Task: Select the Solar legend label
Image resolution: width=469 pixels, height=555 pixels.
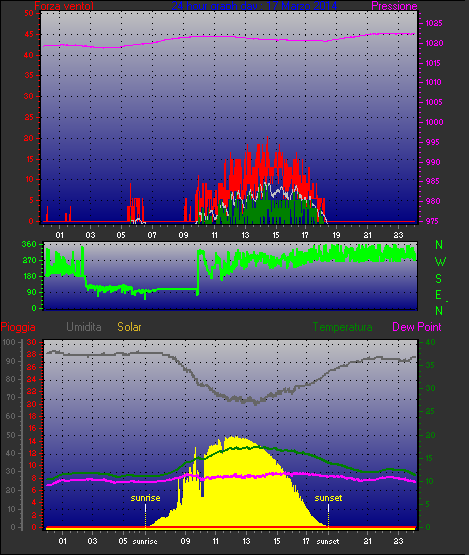Action: pyautogui.click(x=129, y=327)
